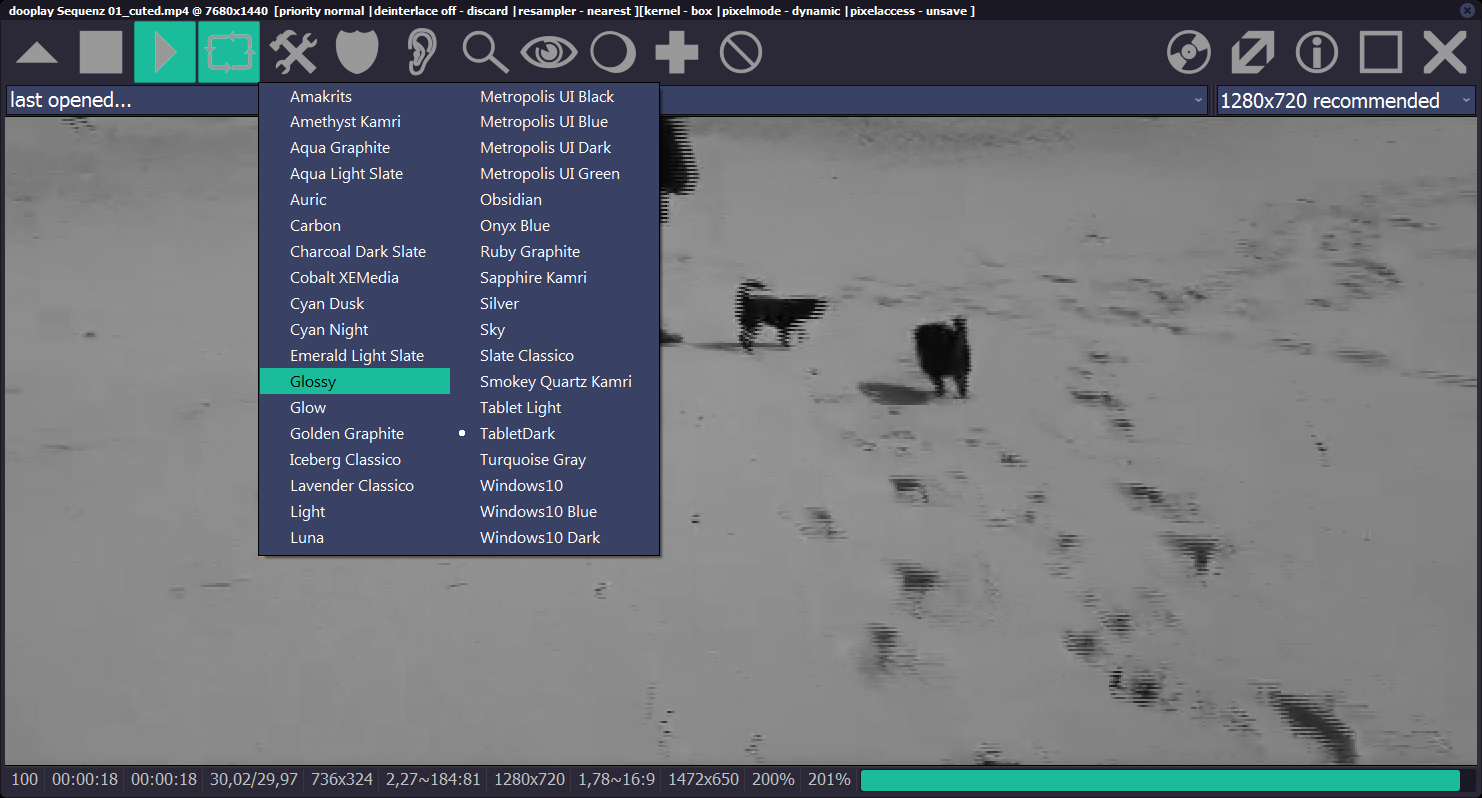Select Metropolis UI Blue theme
Screen dimensions: 1482x798
[543, 122]
